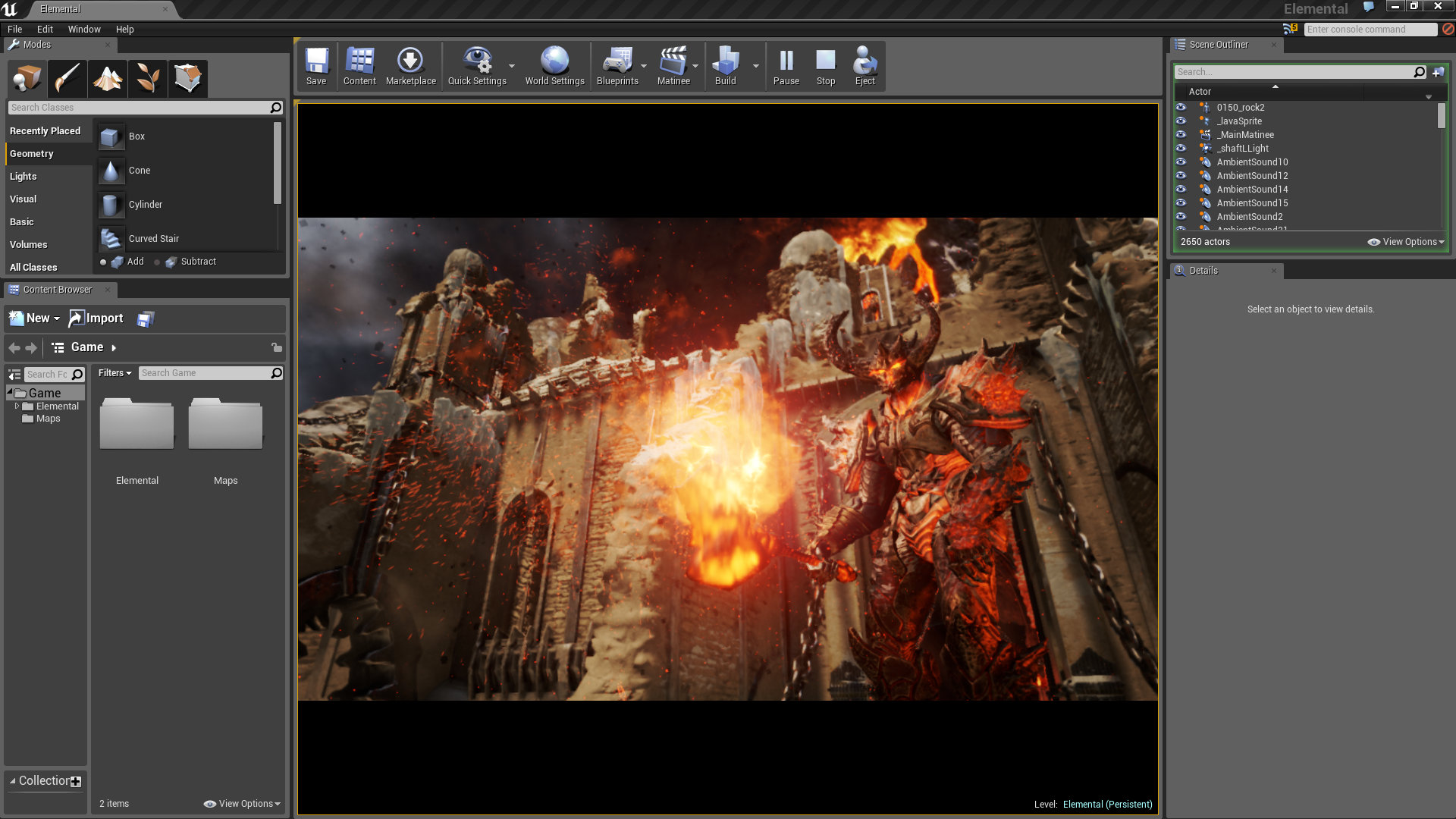Open the Filters dropdown in Content Browser

tap(115, 373)
